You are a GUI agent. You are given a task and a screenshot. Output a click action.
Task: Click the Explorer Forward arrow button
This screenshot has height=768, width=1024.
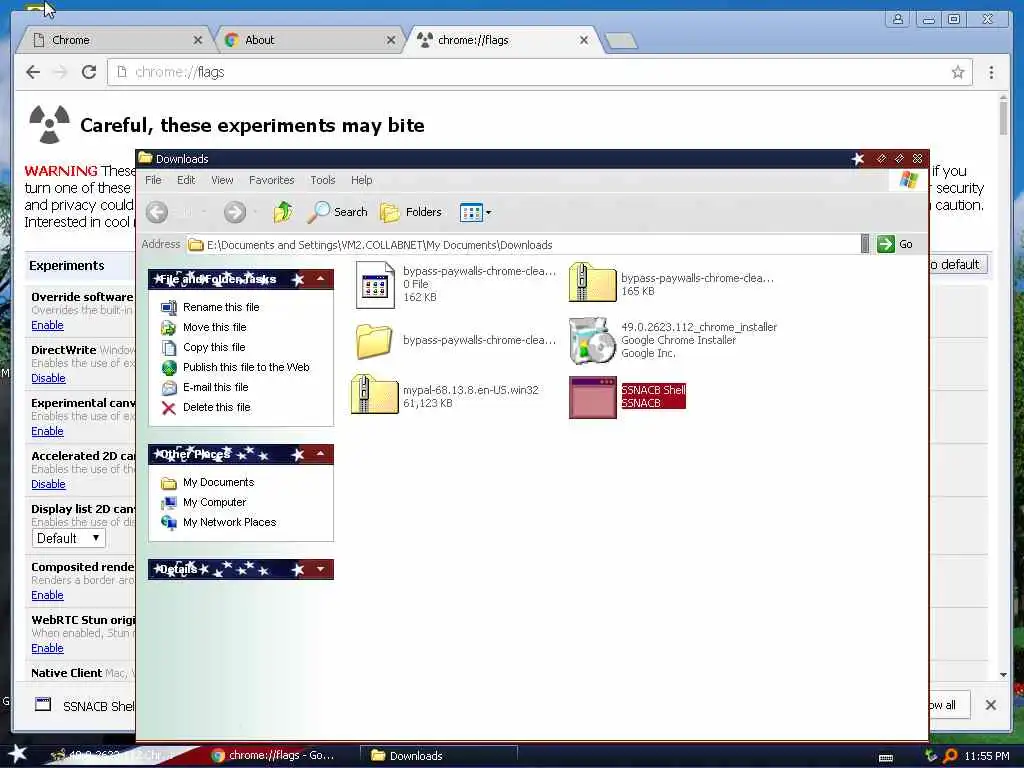234,212
